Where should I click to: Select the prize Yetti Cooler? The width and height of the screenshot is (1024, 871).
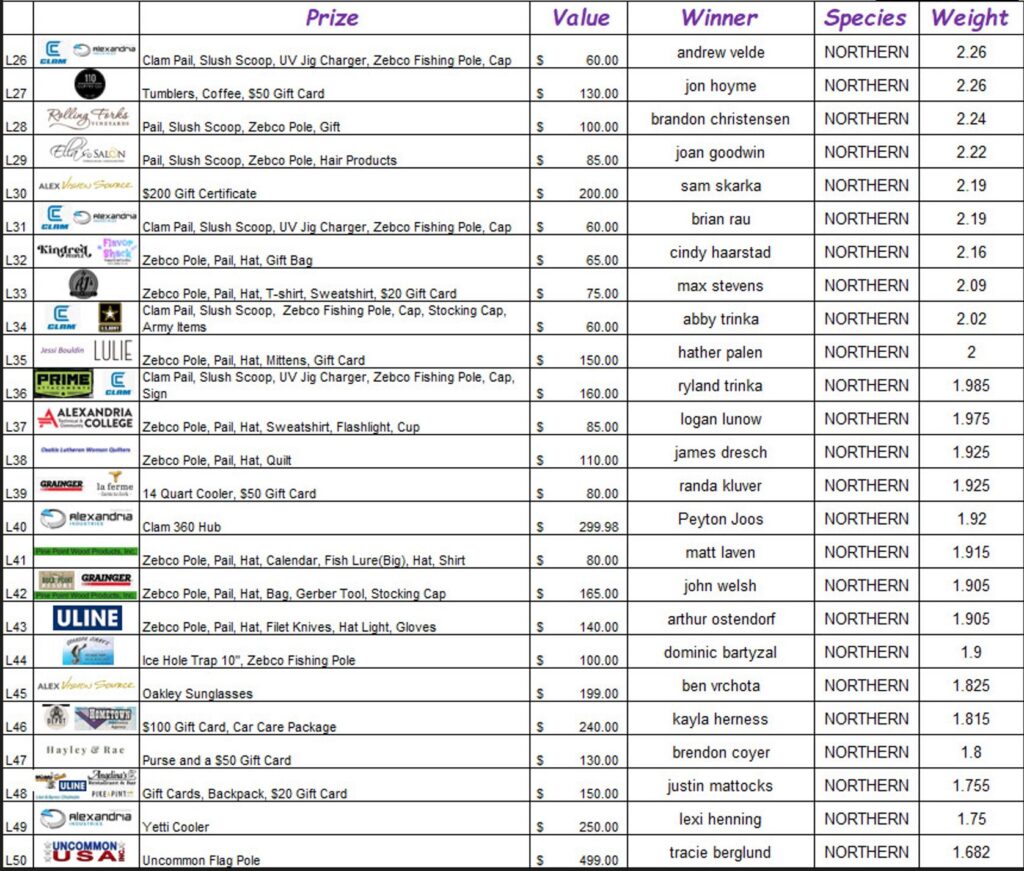click(x=176, y=827)
